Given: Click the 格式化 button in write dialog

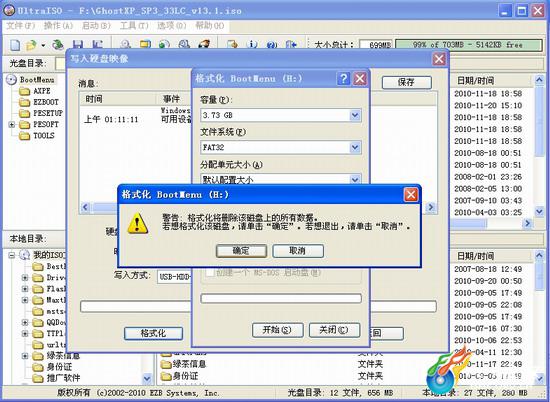Looking at the screenshot, I should (x=153, y=333).
